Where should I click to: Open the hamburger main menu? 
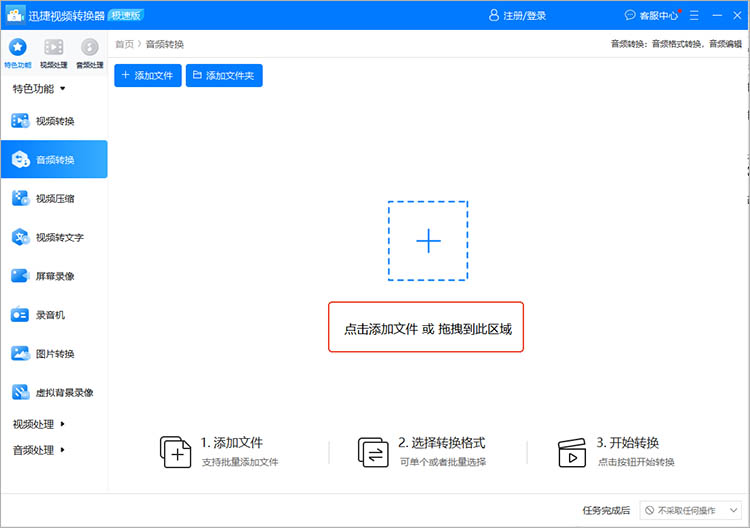pos(694,16)
